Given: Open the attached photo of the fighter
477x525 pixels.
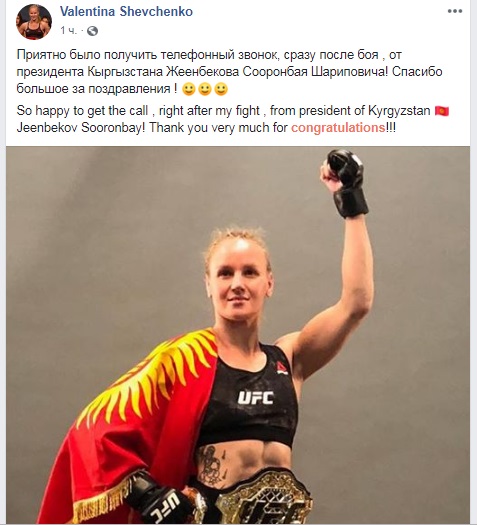Looking at the screenshot, I should click(238, 335).
